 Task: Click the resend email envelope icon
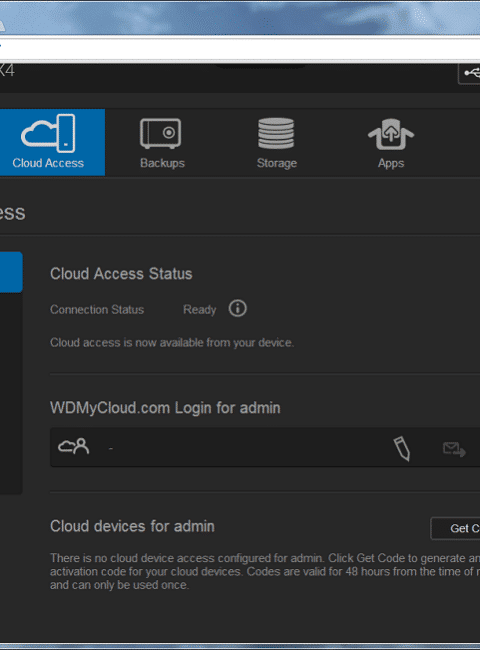[x=454, y=449]
